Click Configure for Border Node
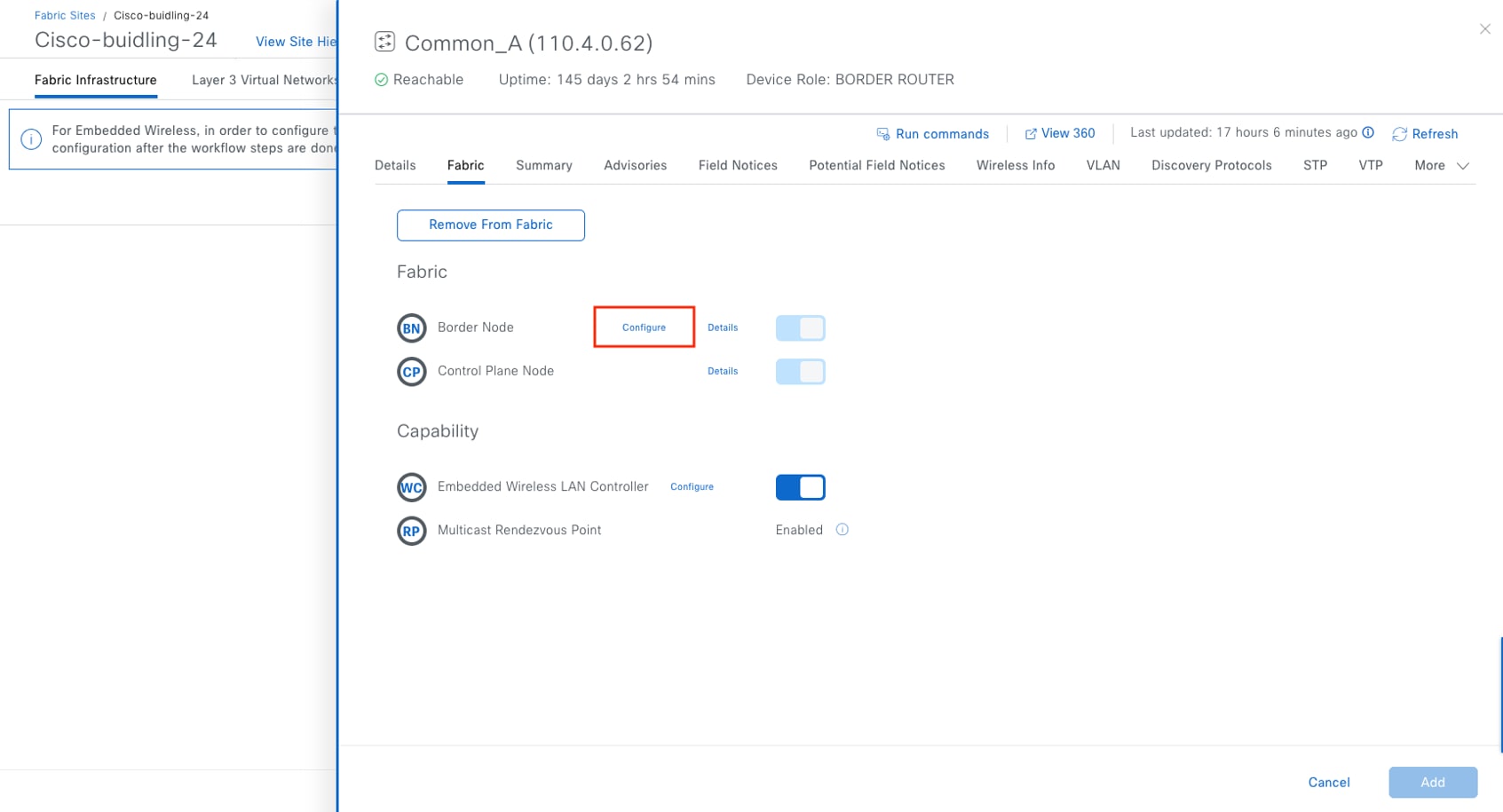Viewport: 1503px width, 812px height. coord(644,327)
